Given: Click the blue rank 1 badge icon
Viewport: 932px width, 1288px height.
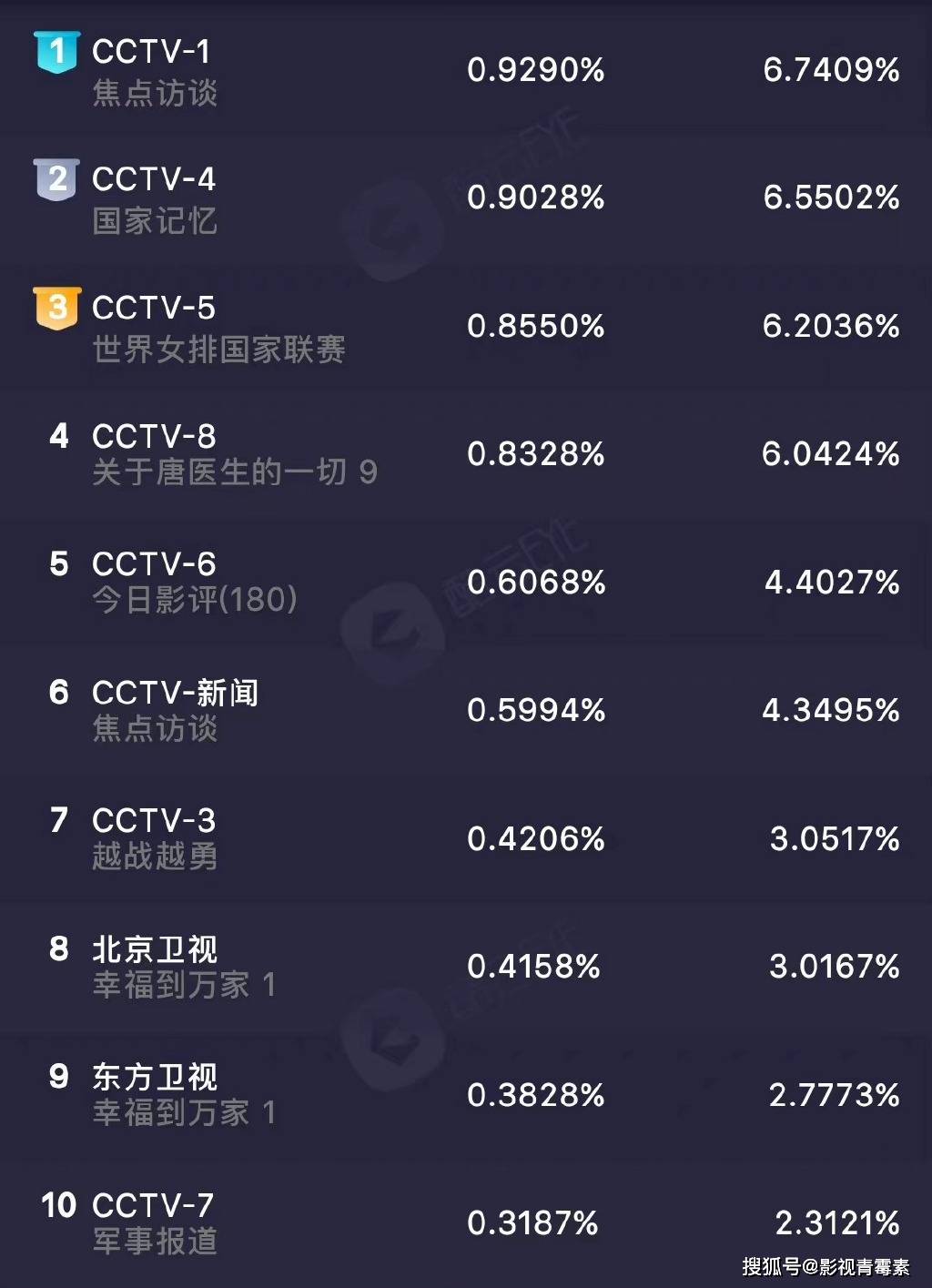Looking at the screenshot, I should (57, 52).
